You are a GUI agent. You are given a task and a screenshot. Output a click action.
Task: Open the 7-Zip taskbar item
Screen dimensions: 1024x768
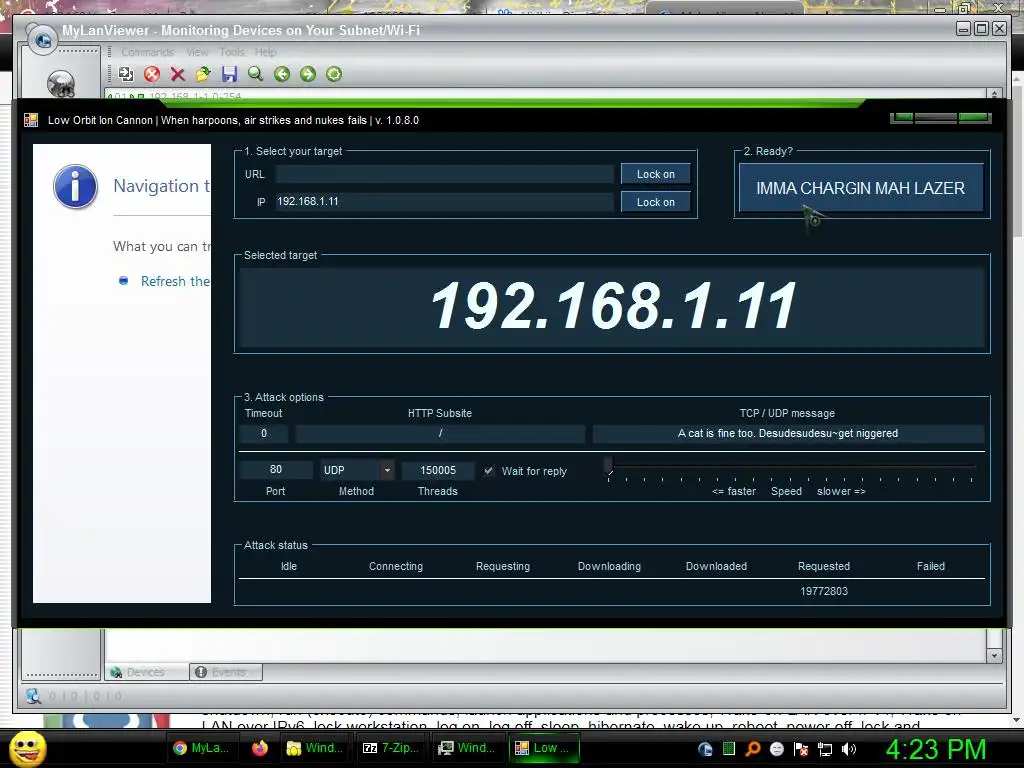391,748
